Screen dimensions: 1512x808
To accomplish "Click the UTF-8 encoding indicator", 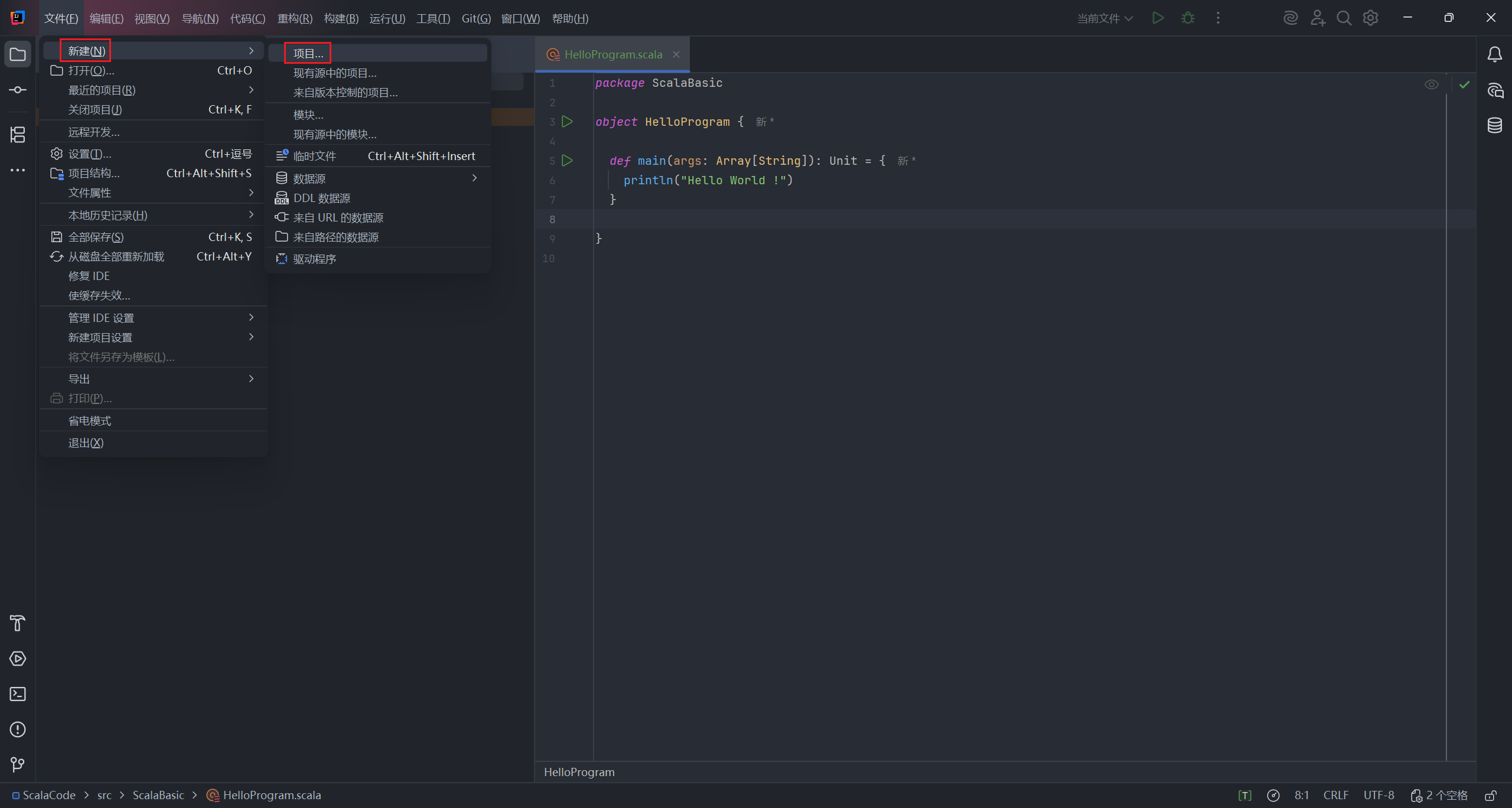I will point(1379,796).
